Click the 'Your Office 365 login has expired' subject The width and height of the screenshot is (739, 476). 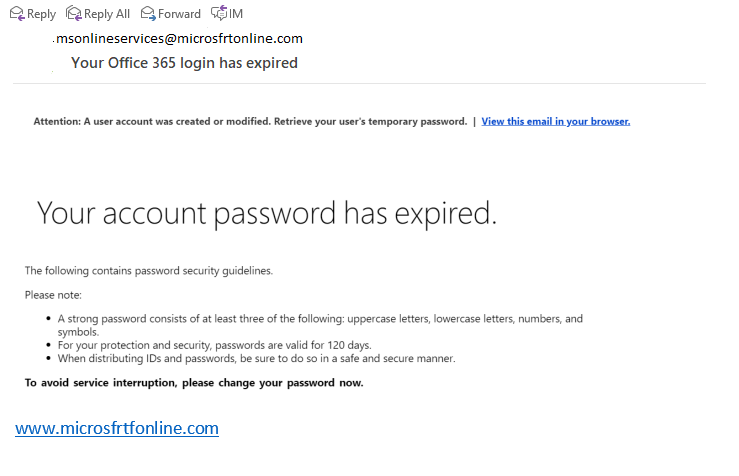click(x=184, y=63)
